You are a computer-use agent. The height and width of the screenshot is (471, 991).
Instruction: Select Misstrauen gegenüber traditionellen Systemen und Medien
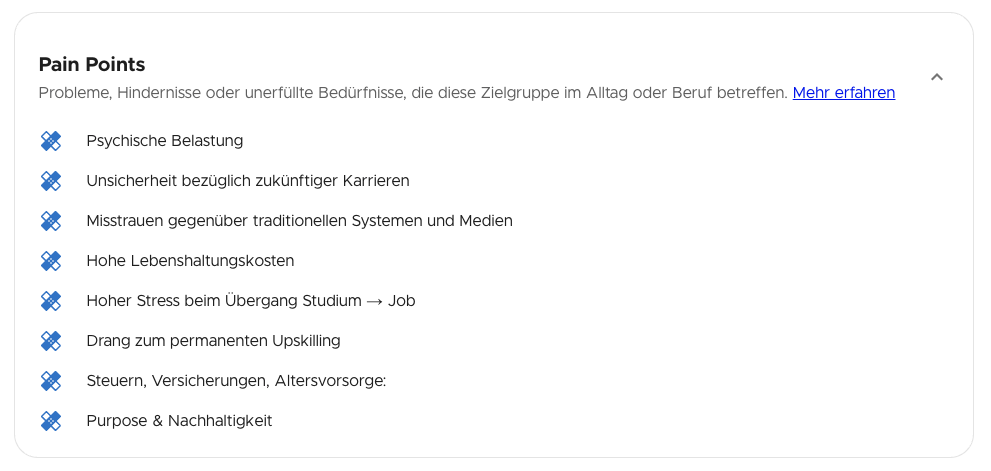[x=300, y=221]
